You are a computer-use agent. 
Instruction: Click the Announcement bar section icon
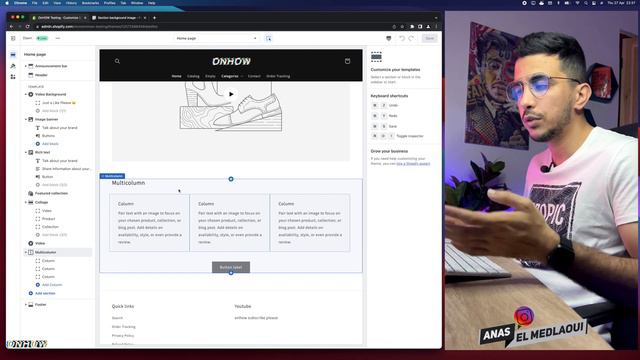click(31, 66)
